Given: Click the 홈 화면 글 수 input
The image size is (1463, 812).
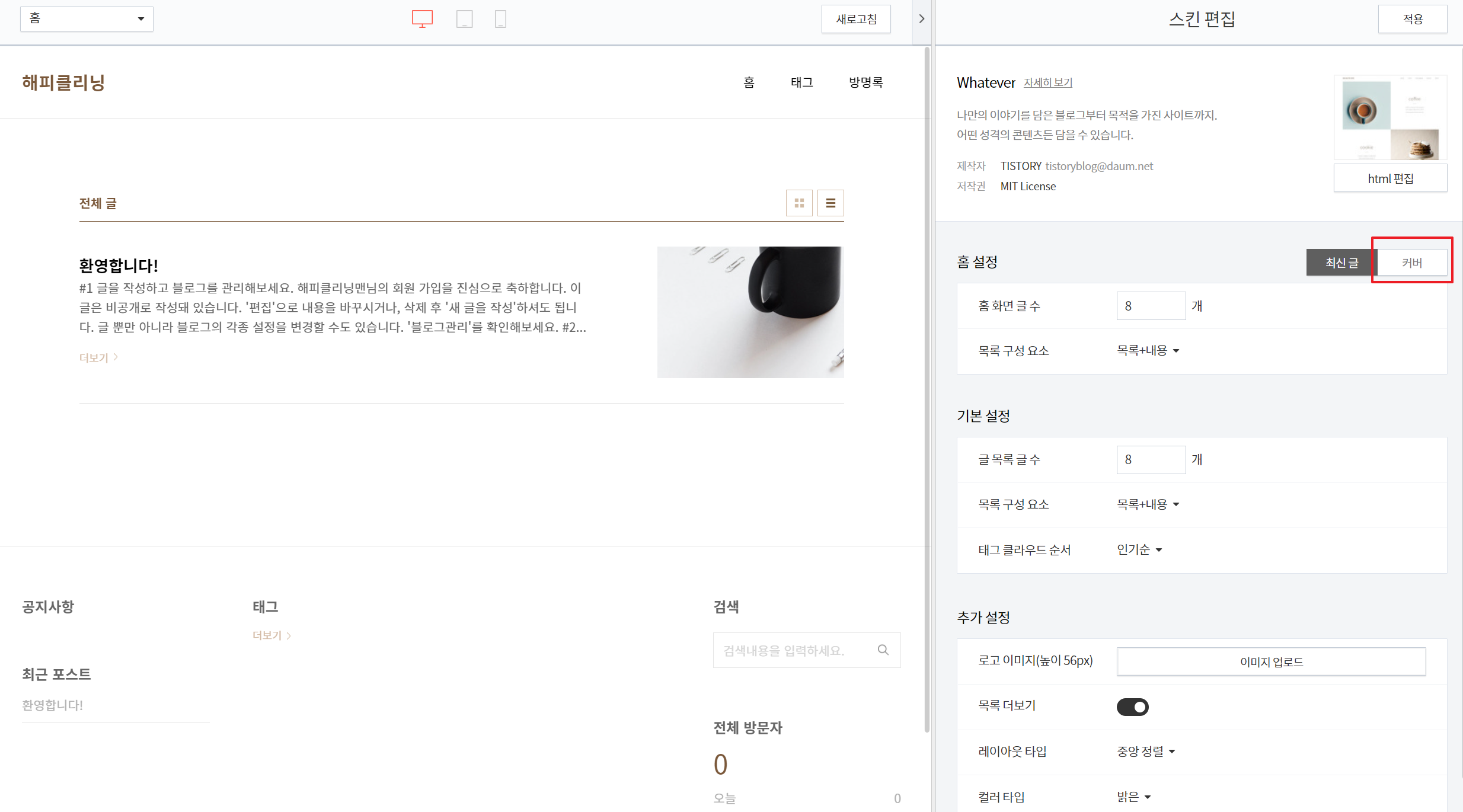Looking at the screenshot, I should pos(1150,306).
